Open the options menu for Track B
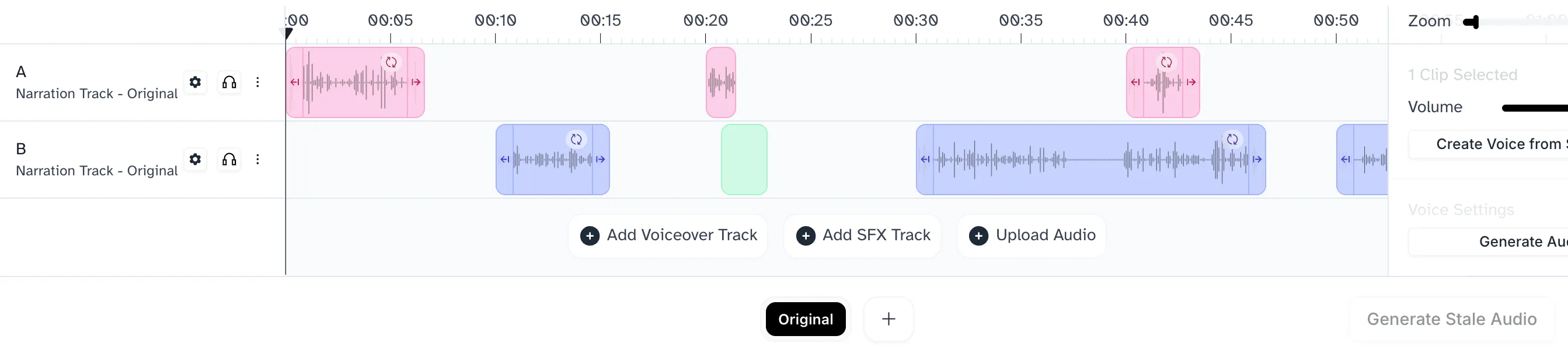This screenshot has height=346, width=1568. [x=258, y=159]
